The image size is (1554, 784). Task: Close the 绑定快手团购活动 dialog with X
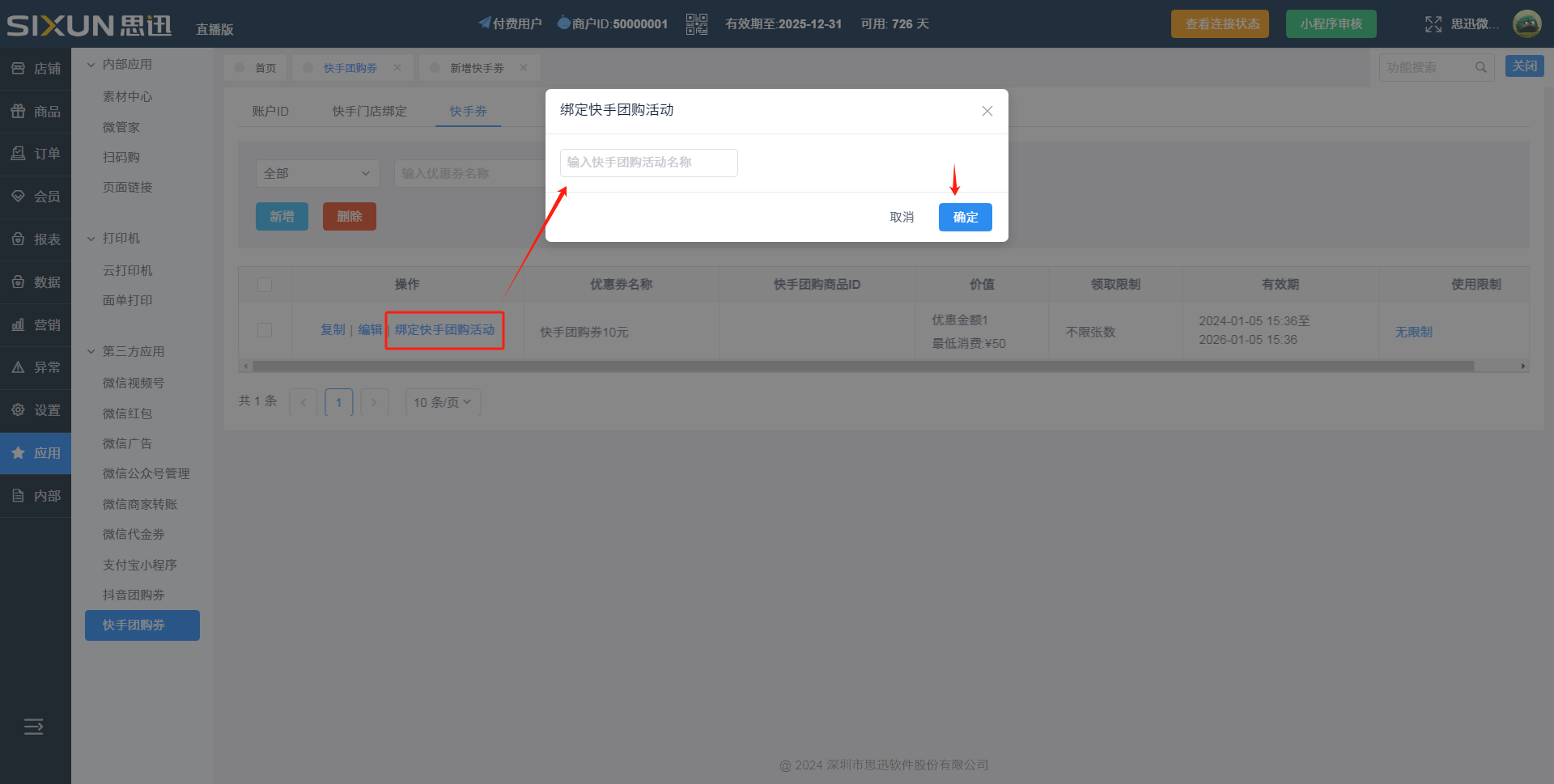point(987,111)
